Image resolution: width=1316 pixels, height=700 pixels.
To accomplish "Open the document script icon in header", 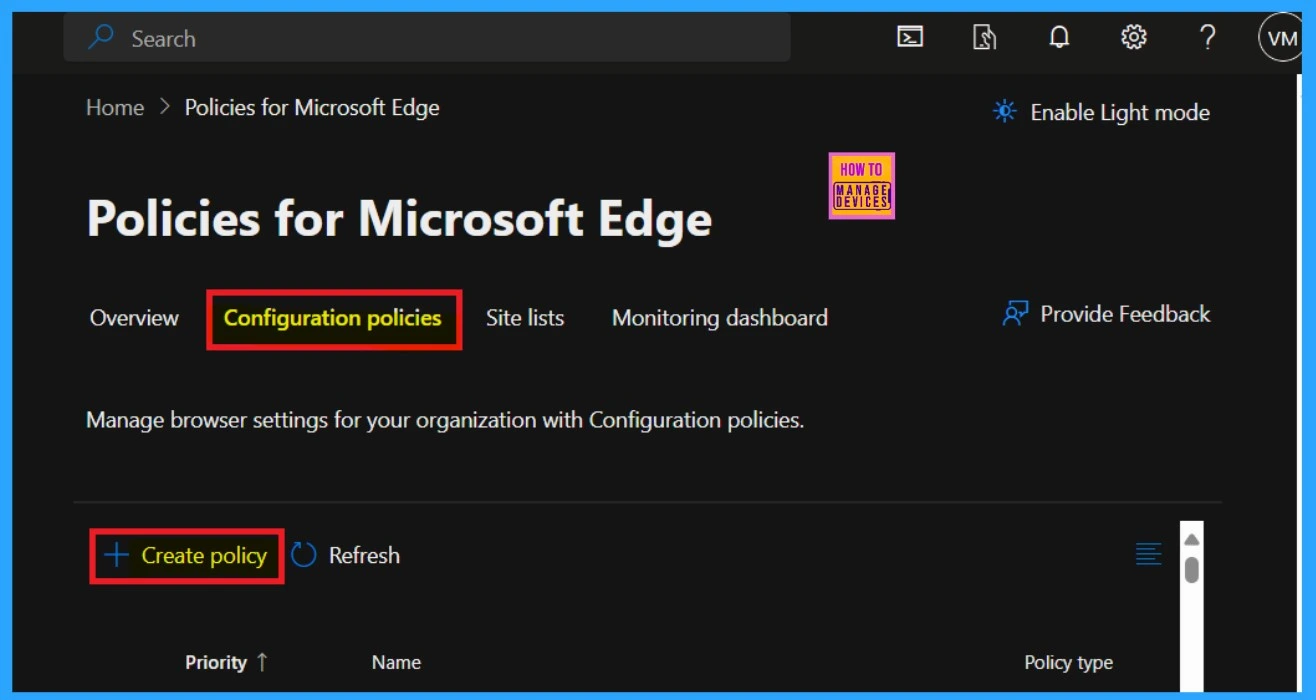I will tap(984, 38).
